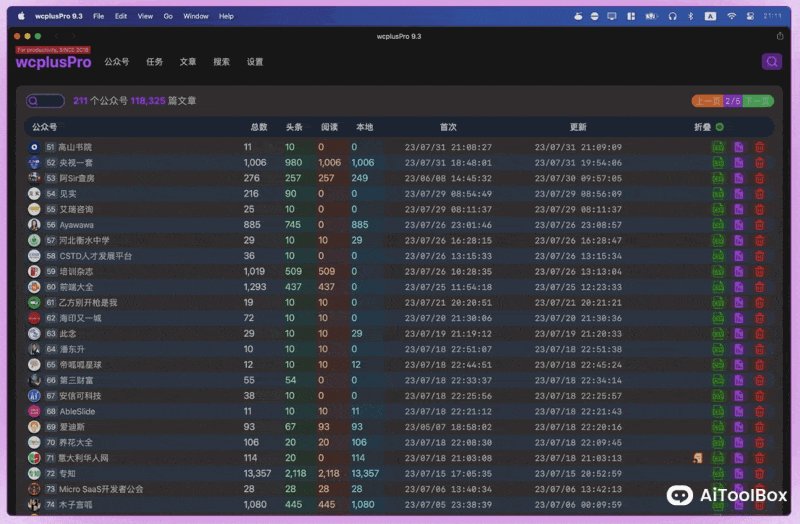800x524 pixels.
Task: Toggle the green 折叠 collapse switch
Action: pyautogui.click(x=719, y=127)
